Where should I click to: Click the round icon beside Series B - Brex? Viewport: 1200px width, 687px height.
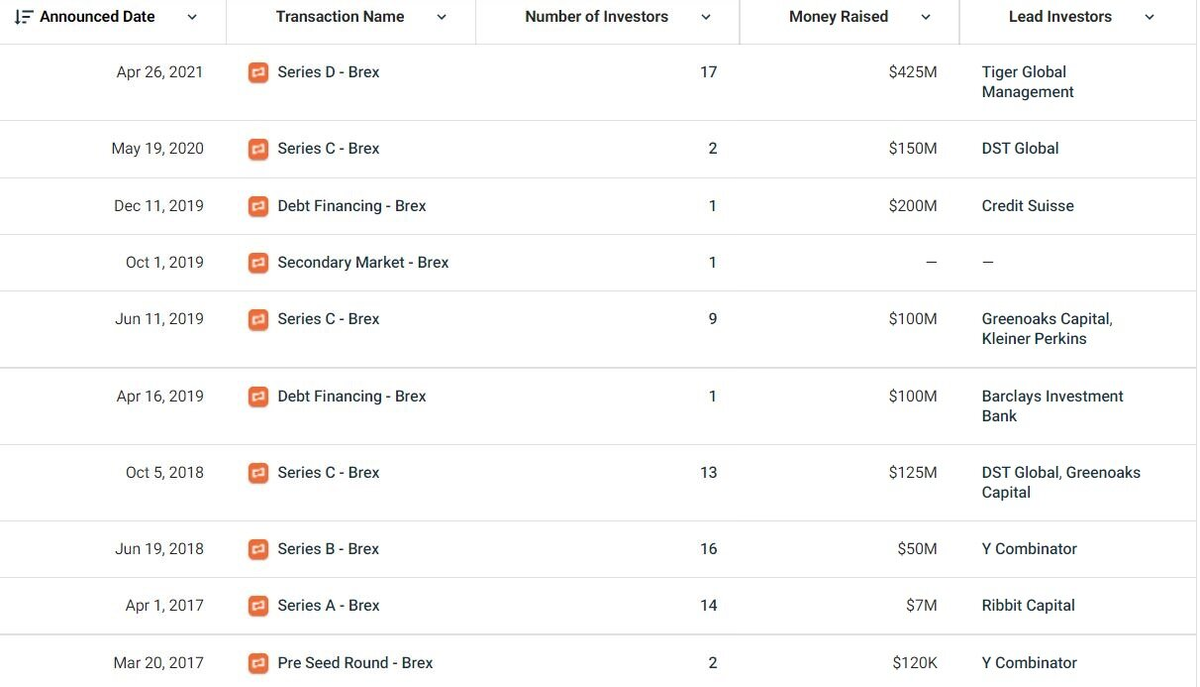pyautogui.click(x=259, y=548)
